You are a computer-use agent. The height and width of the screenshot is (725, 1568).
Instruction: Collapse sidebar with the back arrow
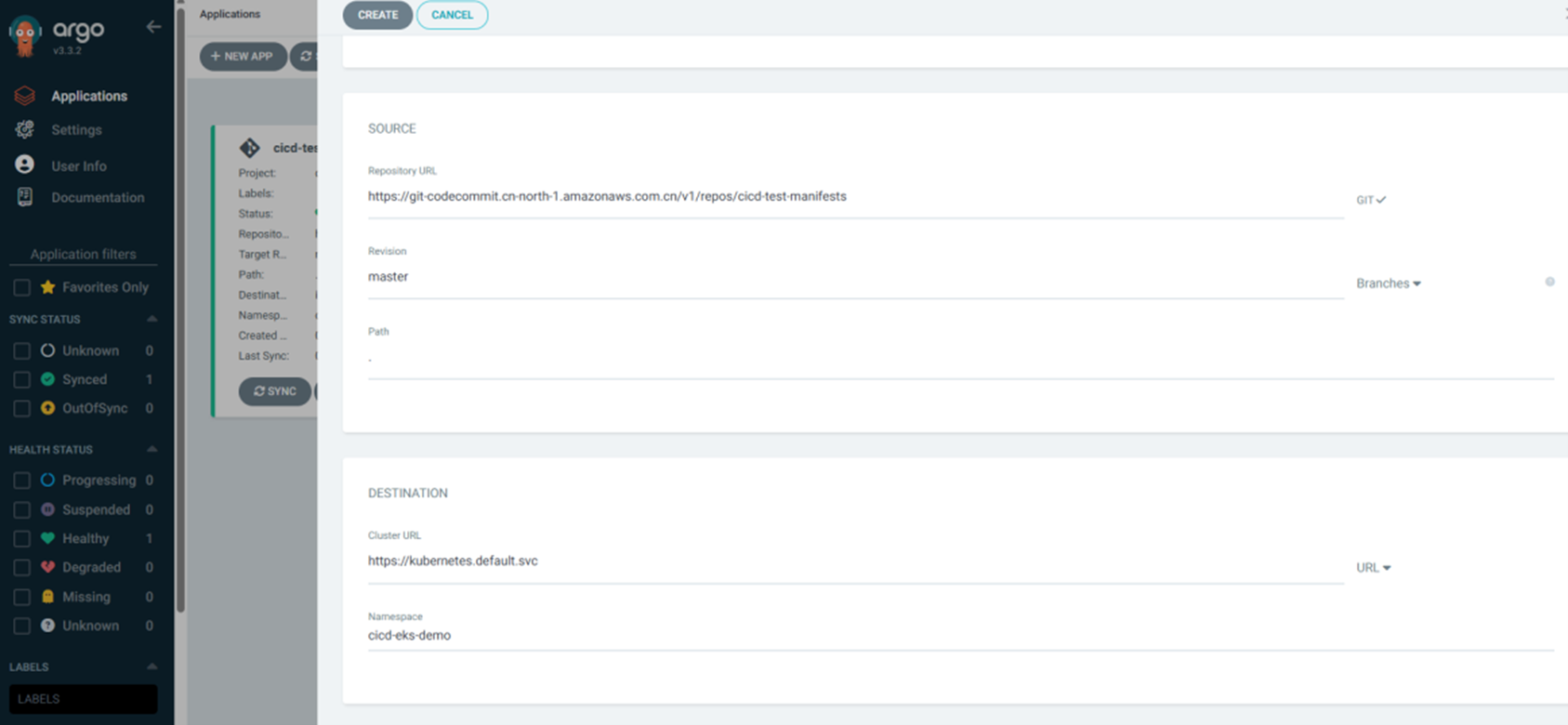153,27
